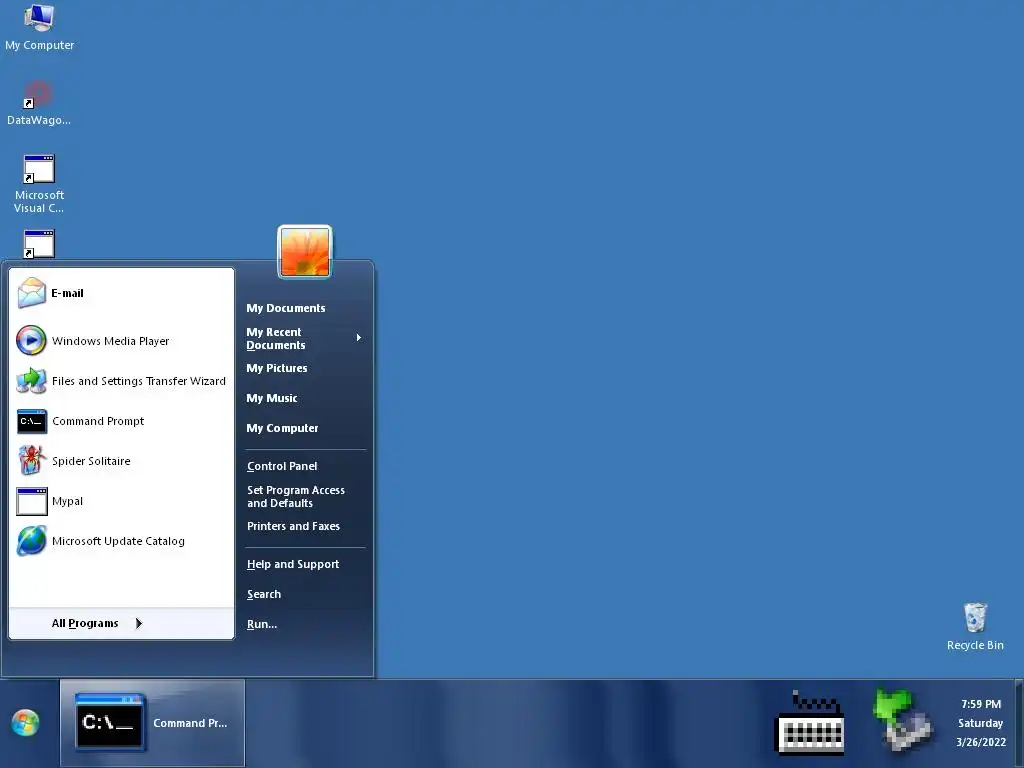Open My Pictures from Start menu
Screen dimensions: 1024x768
point(276,368)
